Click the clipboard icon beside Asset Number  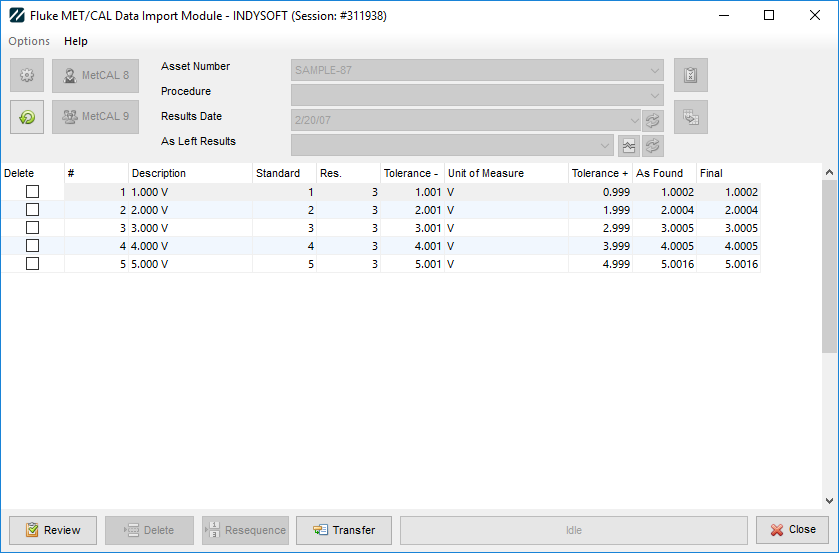tap(690, 75)
